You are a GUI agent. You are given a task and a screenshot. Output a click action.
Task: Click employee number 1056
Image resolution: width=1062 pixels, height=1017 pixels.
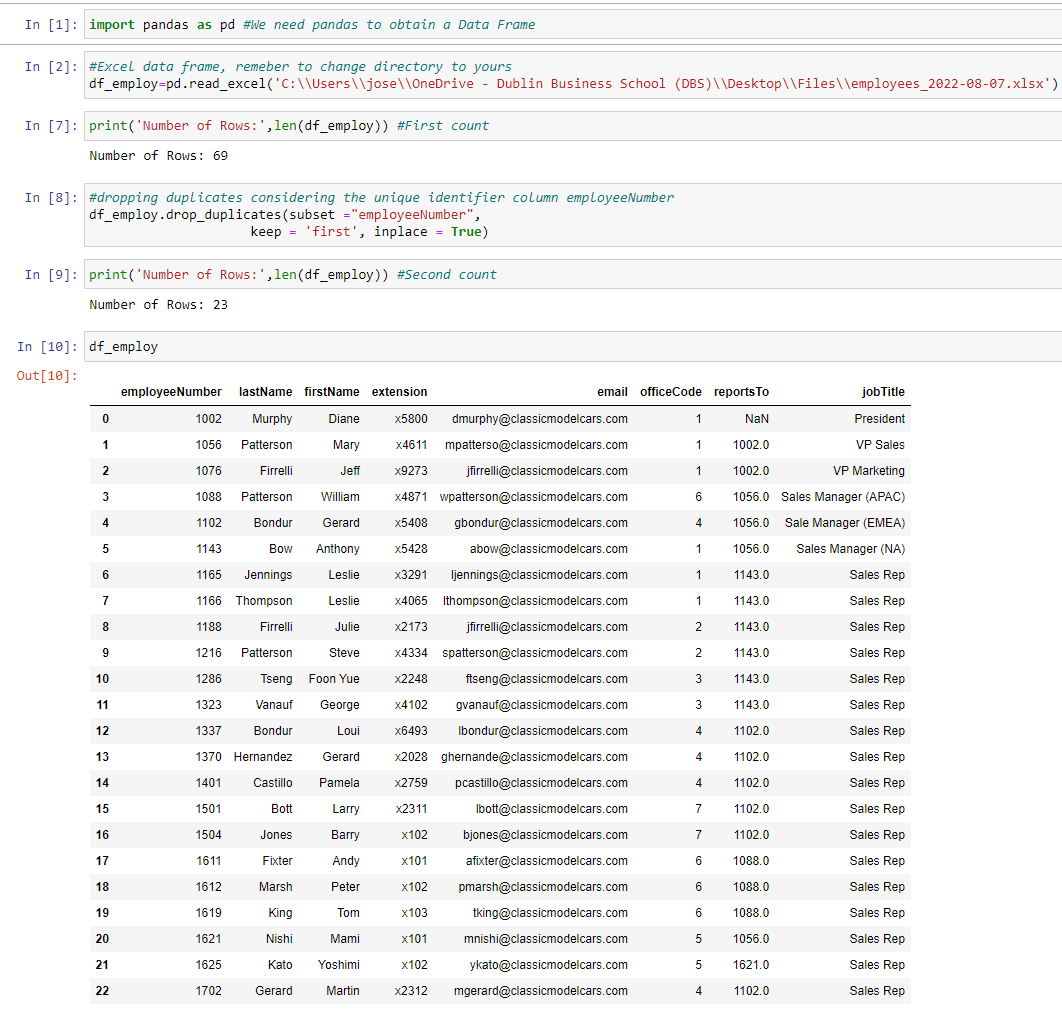(209, 445)
